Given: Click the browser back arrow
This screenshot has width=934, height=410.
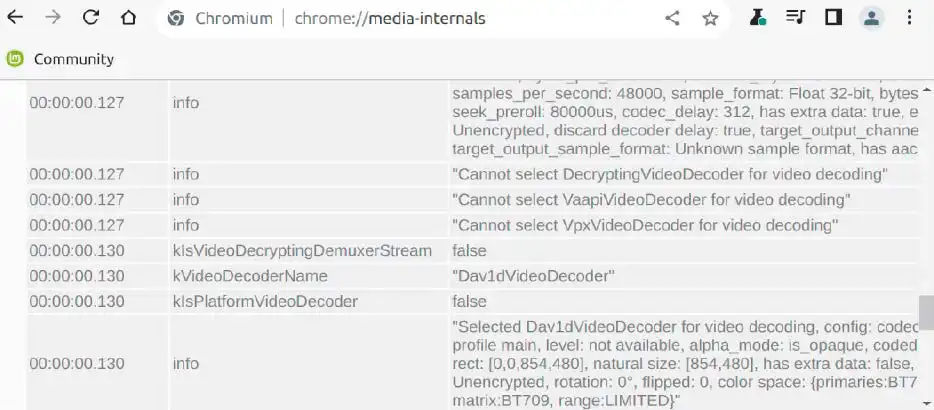Looking at the screenshot, I should [x=16, y=18].
